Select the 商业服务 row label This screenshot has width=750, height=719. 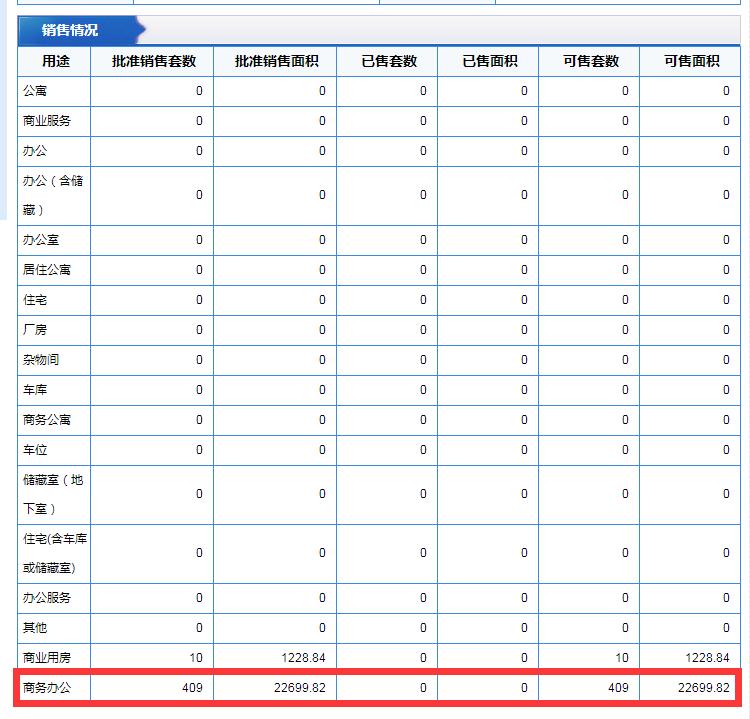46,121
